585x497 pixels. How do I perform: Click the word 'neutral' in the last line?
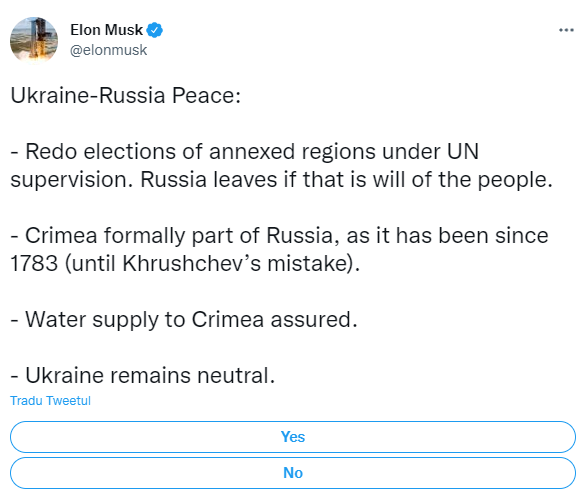point(236,375)
